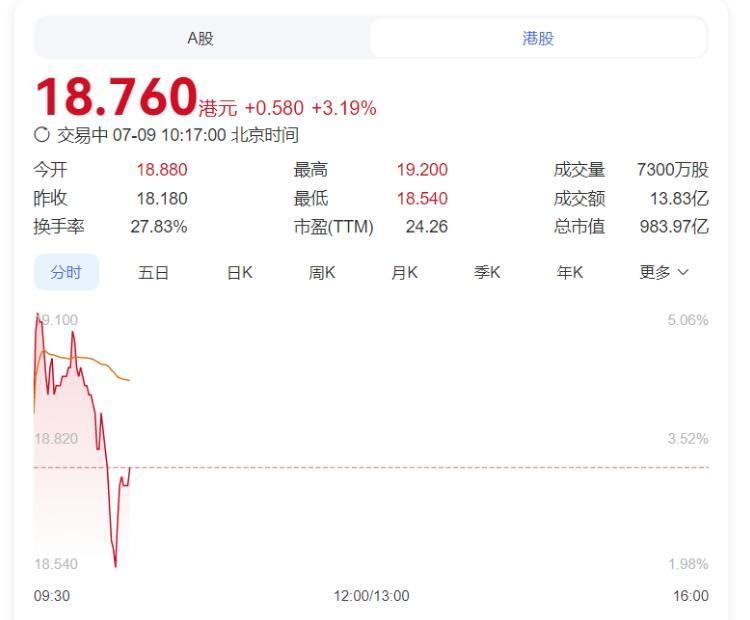The height and width of the screenshot is (620, 750).
Task: Switch chart to 五日 view
Action: coord(153,272)
